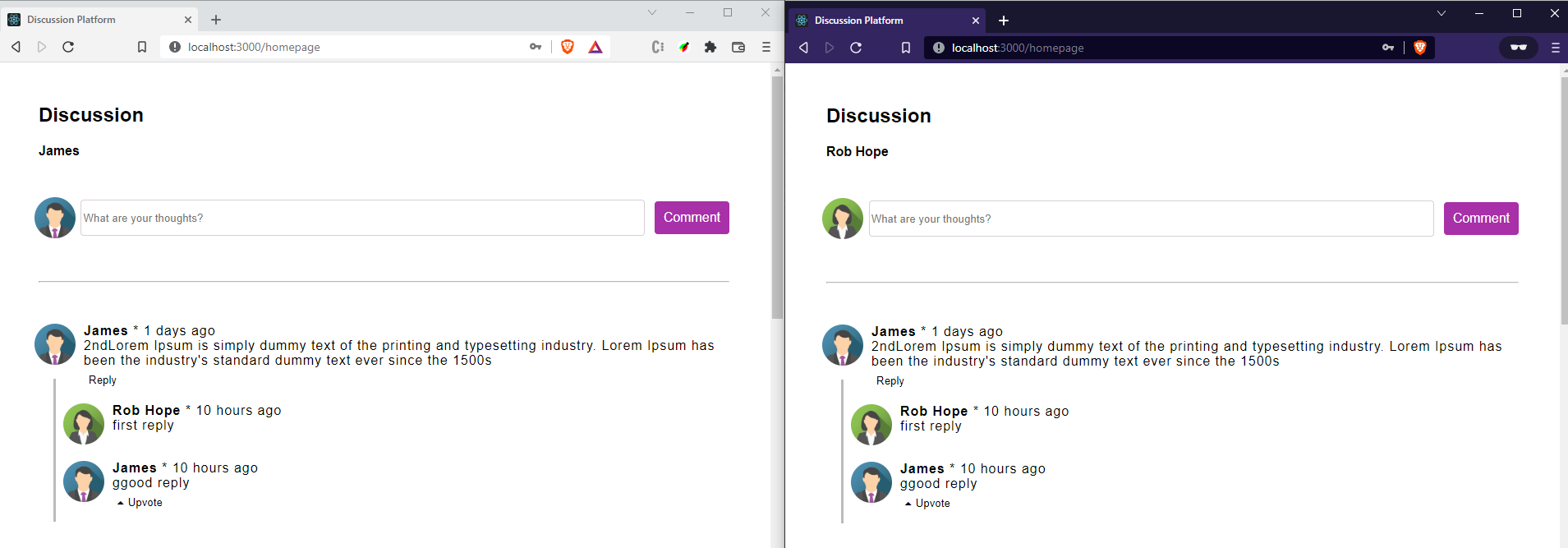Click forward arrow in left browser window
This screenshot has width=1568, height=548.
[42, 47]
